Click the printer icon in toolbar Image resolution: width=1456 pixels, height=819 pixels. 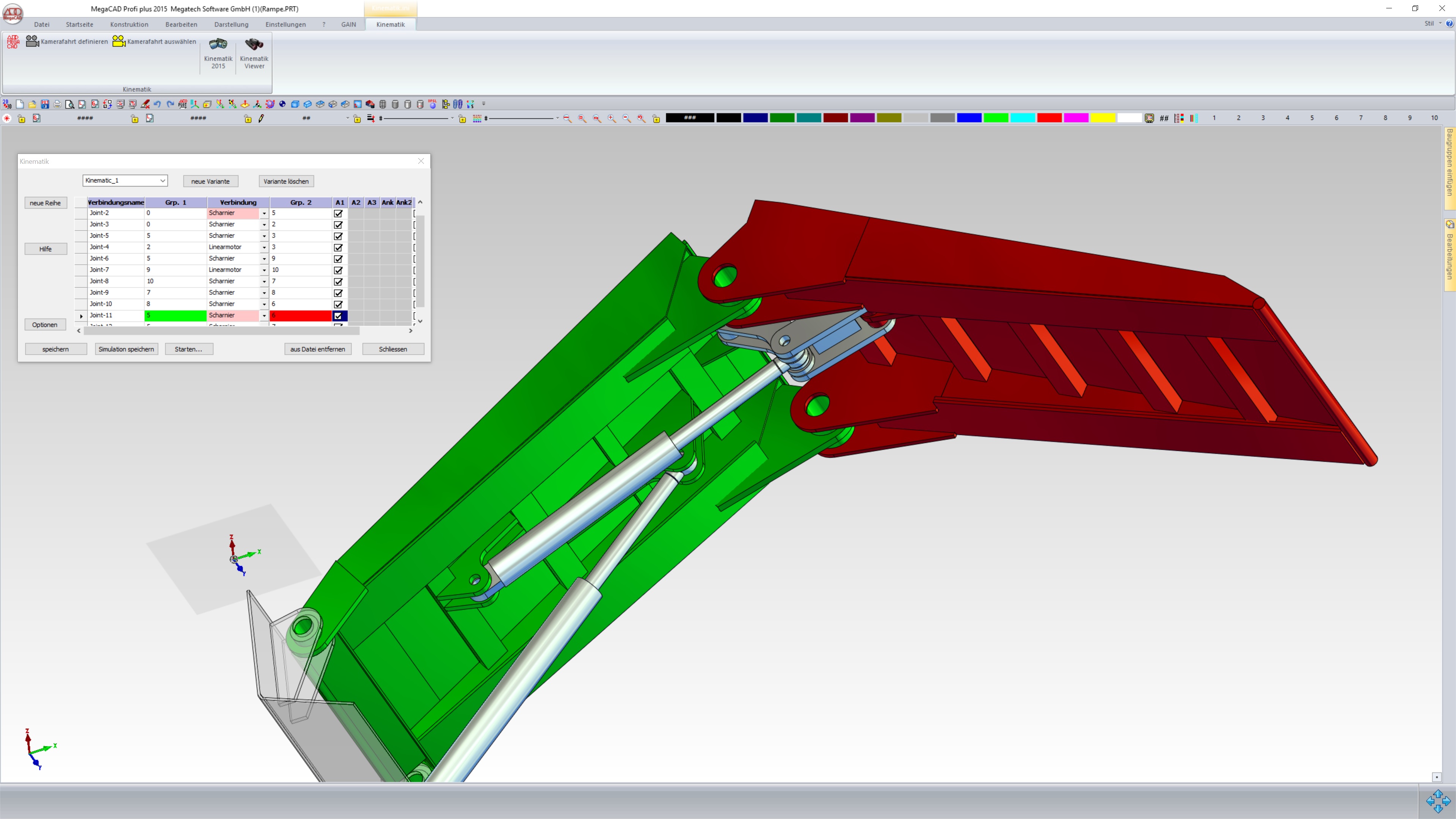coord(57,104)
